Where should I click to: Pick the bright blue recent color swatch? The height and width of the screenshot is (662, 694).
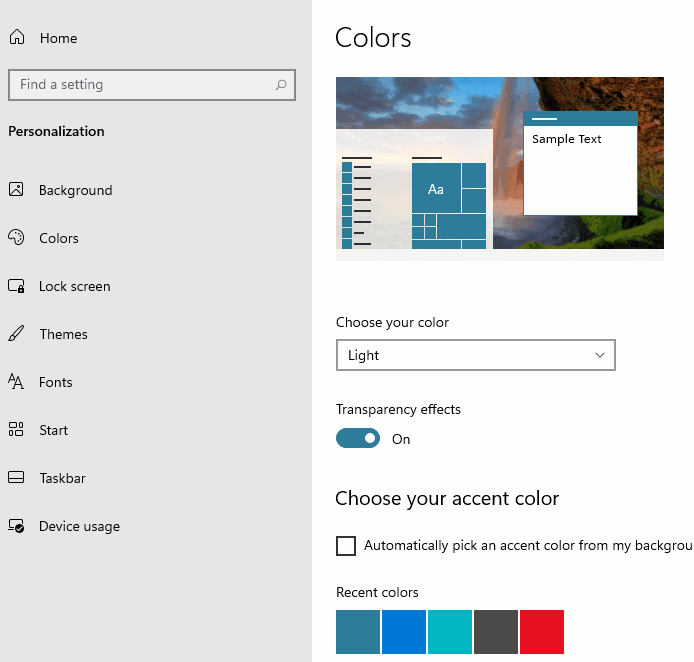(x=404, y=632)
